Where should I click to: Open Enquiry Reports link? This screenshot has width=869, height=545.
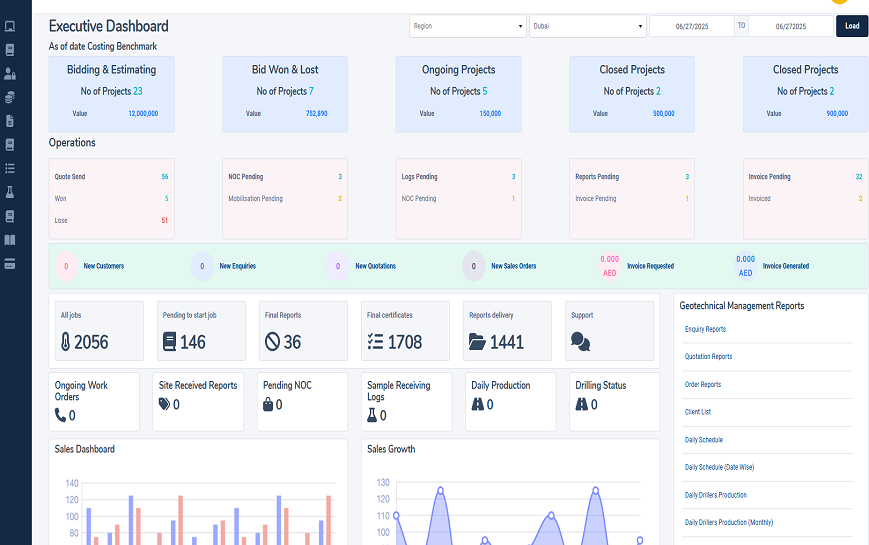tap(705, 329)
